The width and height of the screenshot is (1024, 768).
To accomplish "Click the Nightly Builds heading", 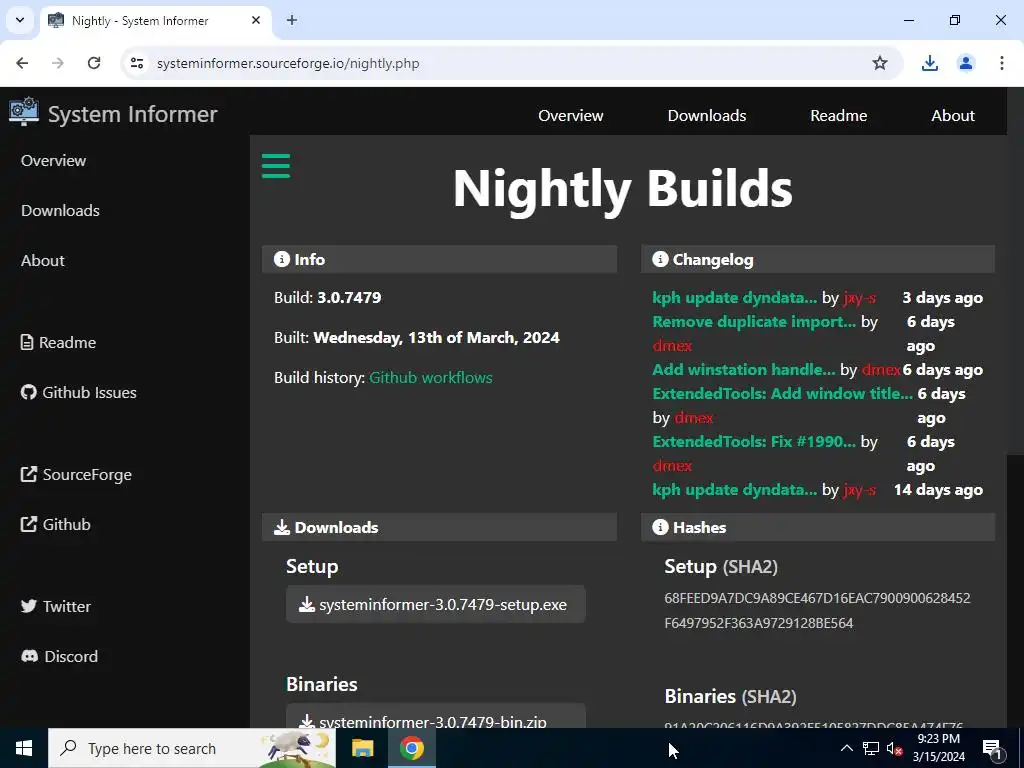I will coord(622,189).
